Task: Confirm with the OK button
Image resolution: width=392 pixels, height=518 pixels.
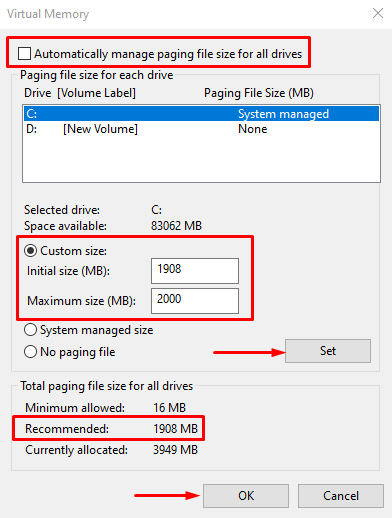Action: [246, 496]
